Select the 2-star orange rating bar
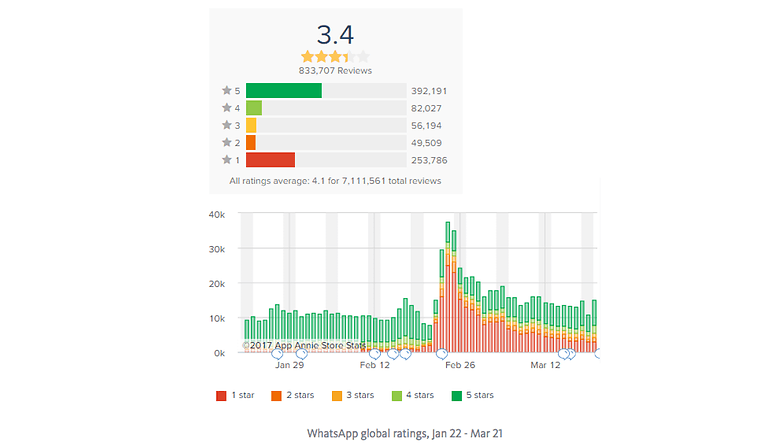The width and height of the screenshot is (782, 448). pyautogui.click(x=251, y=143)
